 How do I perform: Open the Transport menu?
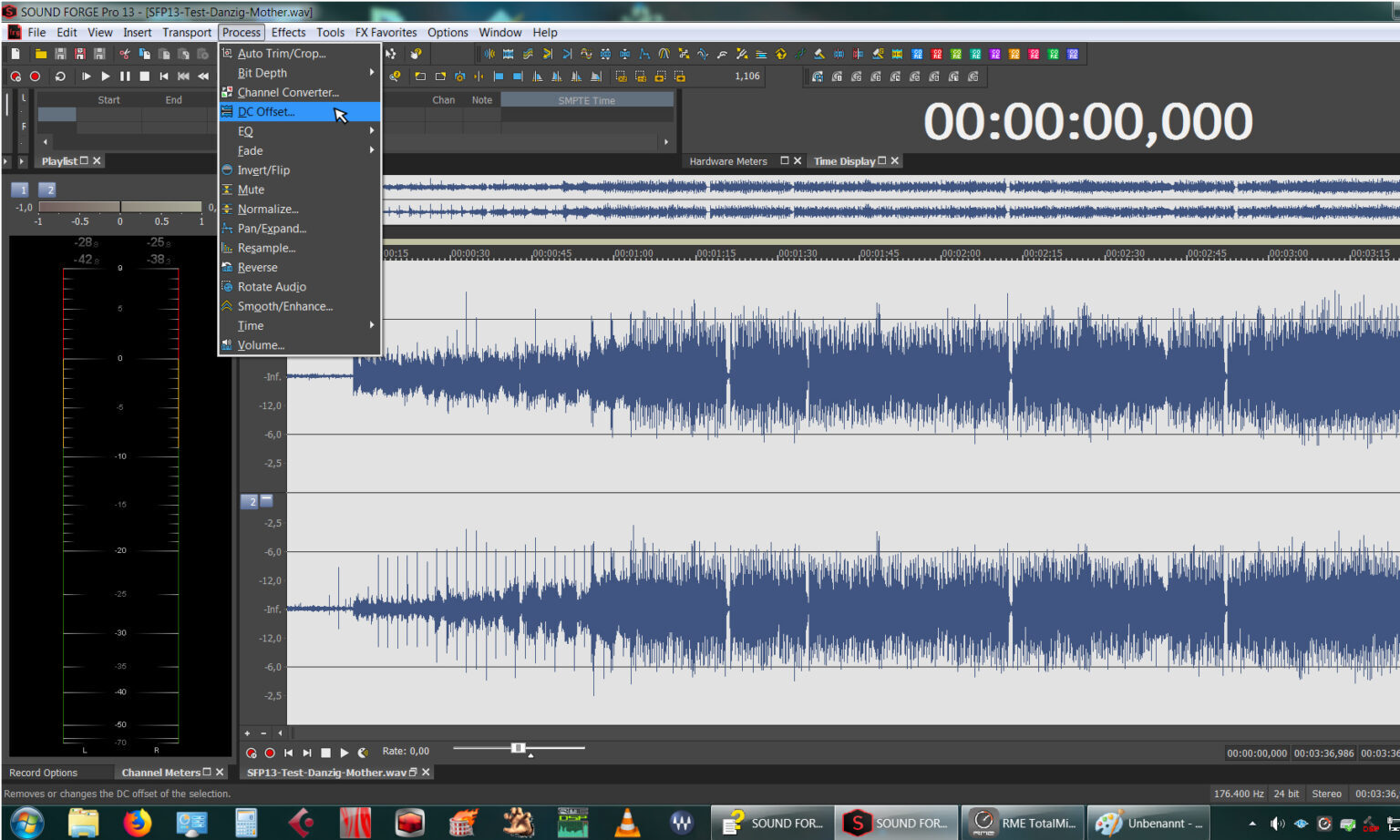tap(187, 32)
